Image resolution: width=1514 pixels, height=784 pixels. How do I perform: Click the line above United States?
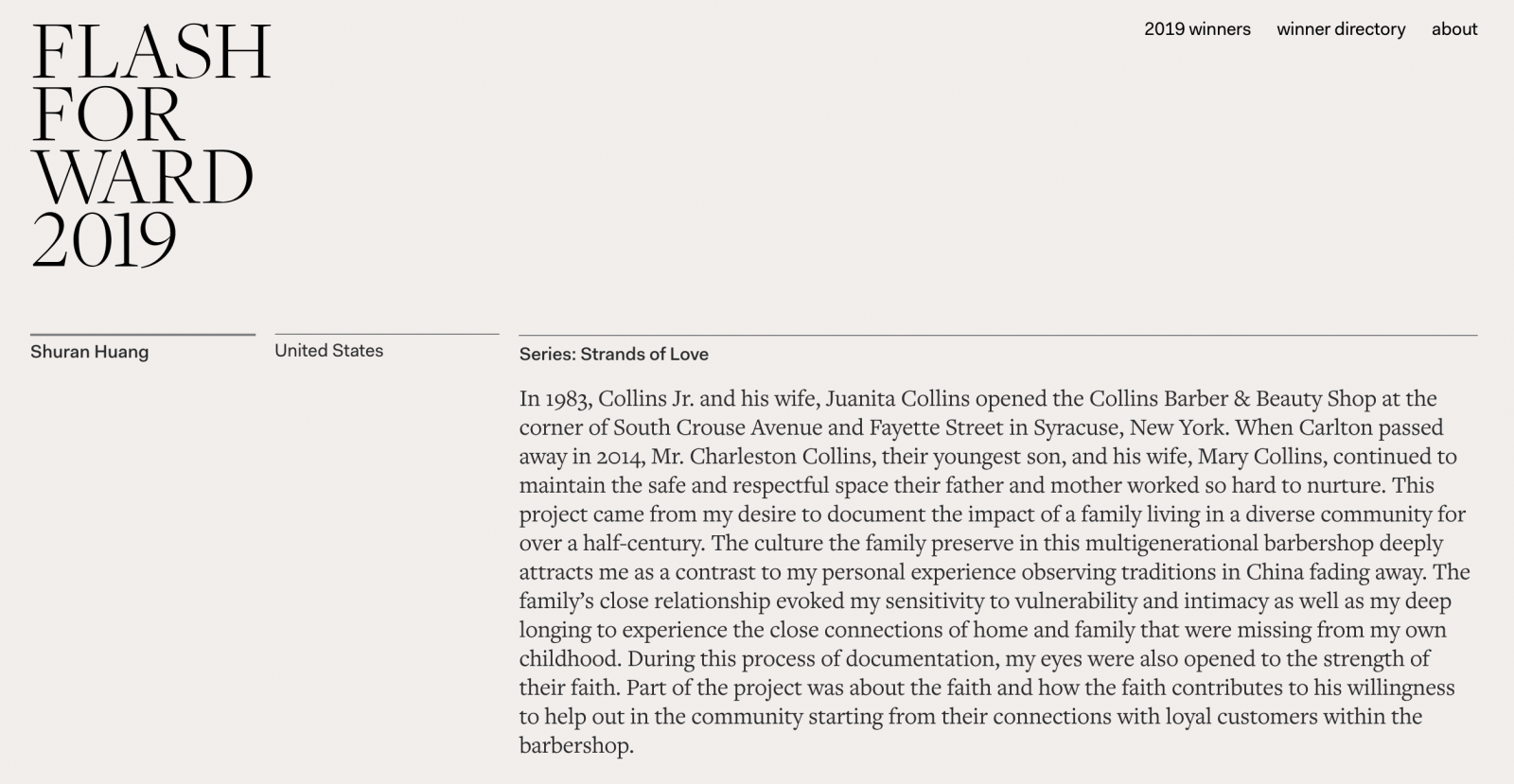coord(386,334)
